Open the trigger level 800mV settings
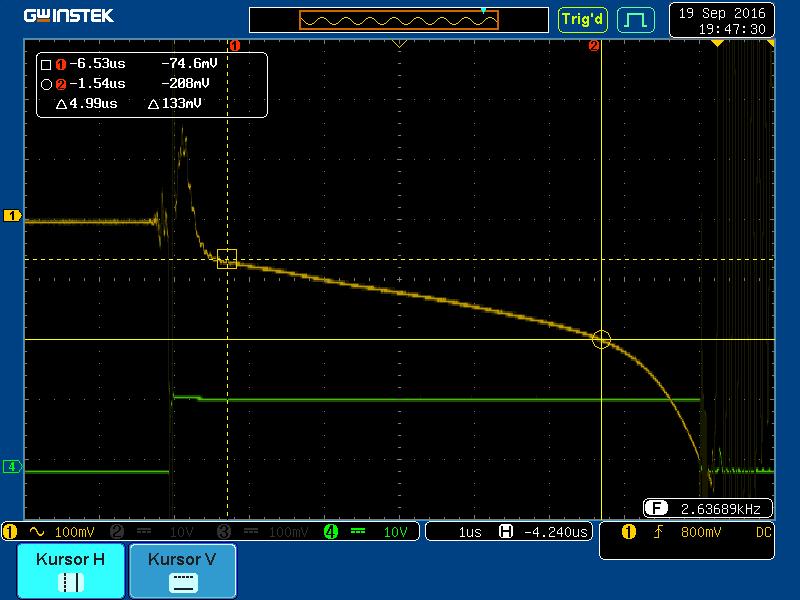This screenshot has height=600, width=800. pos(699,532)
